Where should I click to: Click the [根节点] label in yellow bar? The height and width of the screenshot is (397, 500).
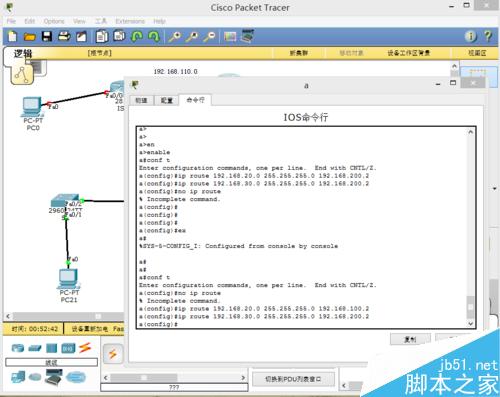pos(99,53)
